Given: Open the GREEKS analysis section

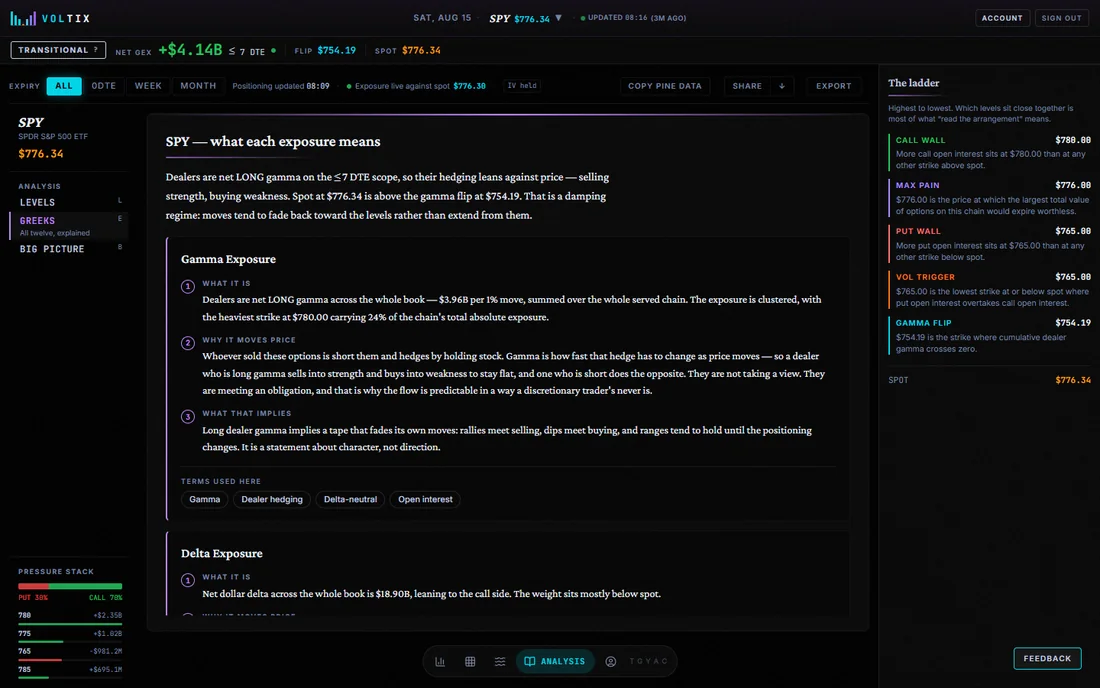Looking at the screenshot, I should (x=69, y=225).
